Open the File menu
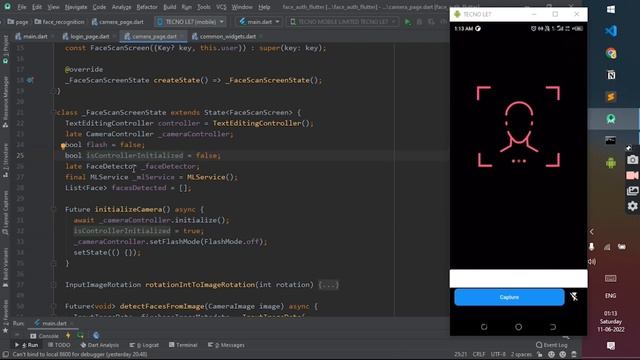640x360 pixels. coord(22,7)
